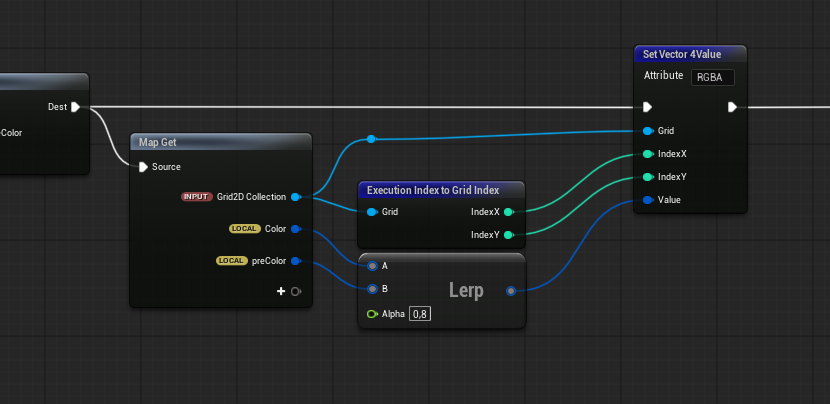The image size is (830, 404).
Task: Click the Lerp A input pin
Action: click(372, 266)
